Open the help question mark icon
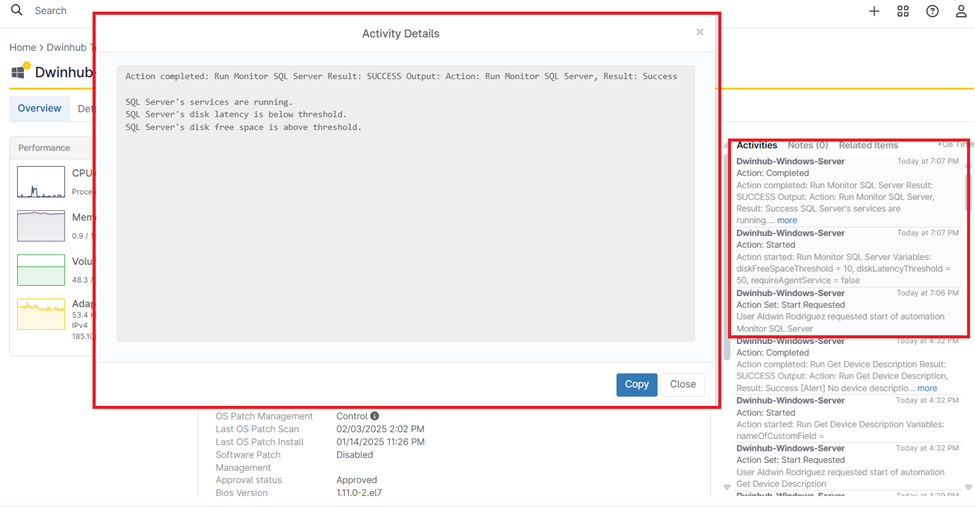 (932, 11)
